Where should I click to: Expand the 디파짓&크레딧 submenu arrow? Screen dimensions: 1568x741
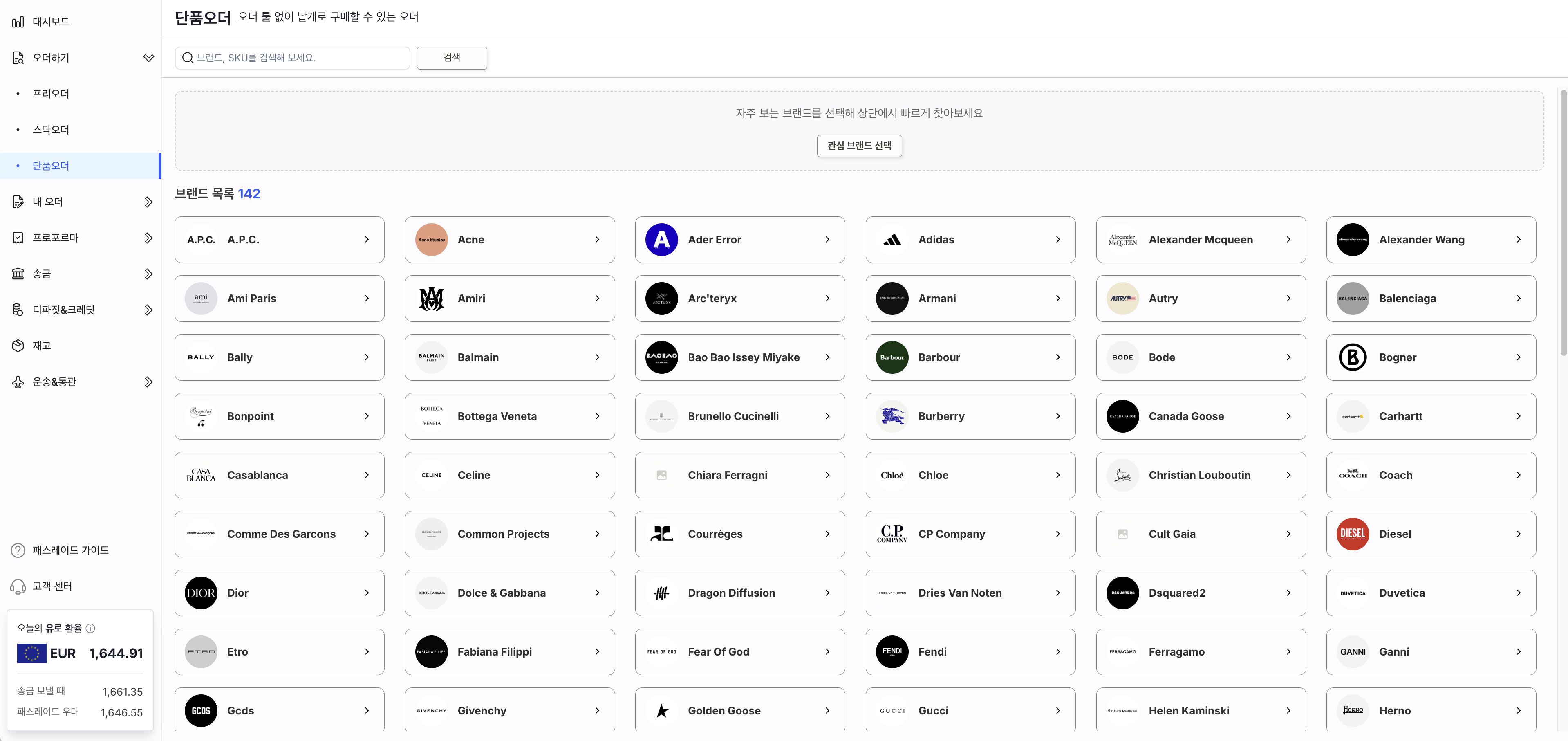pyautogui.click(x=148, y=310)
